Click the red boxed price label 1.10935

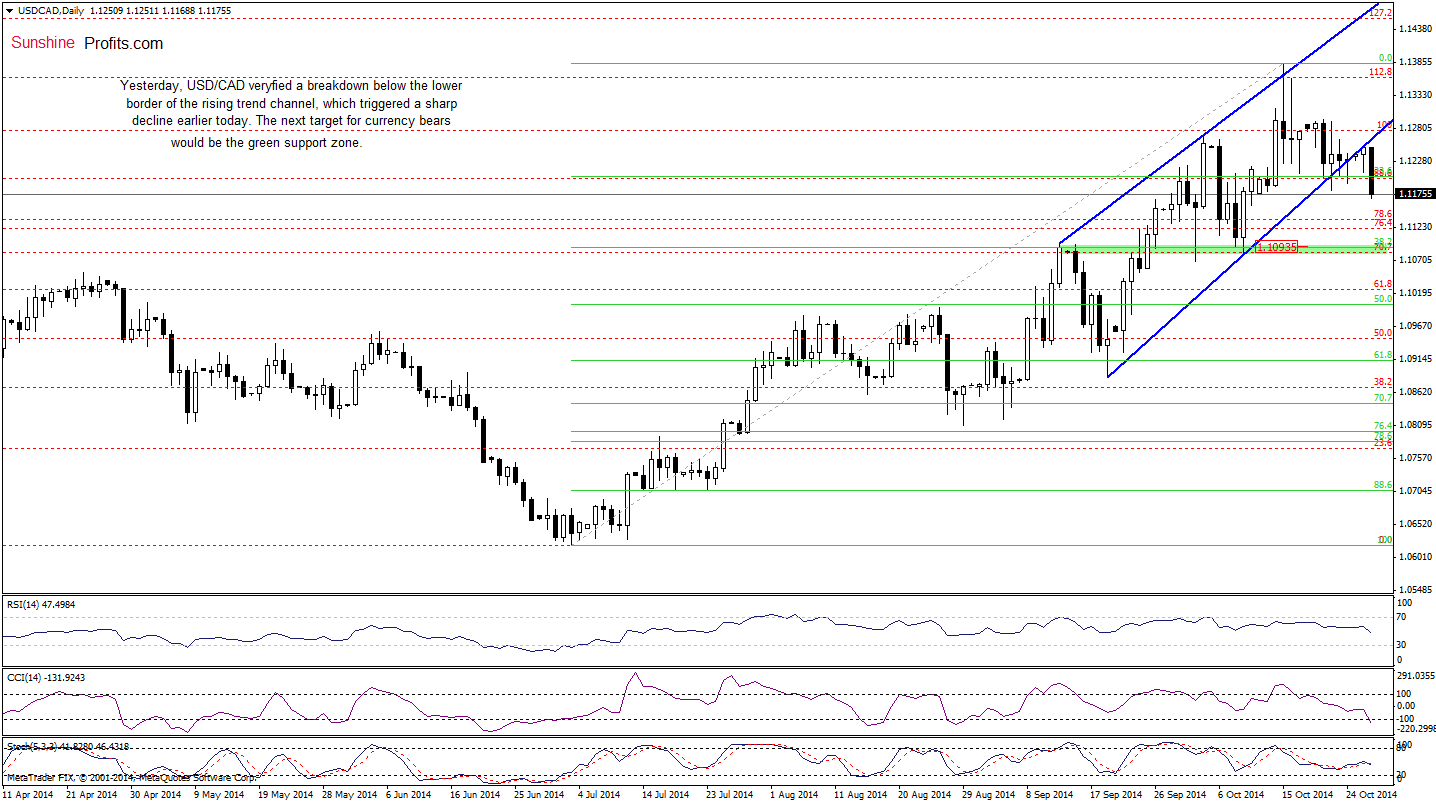tap(1277, 246)
